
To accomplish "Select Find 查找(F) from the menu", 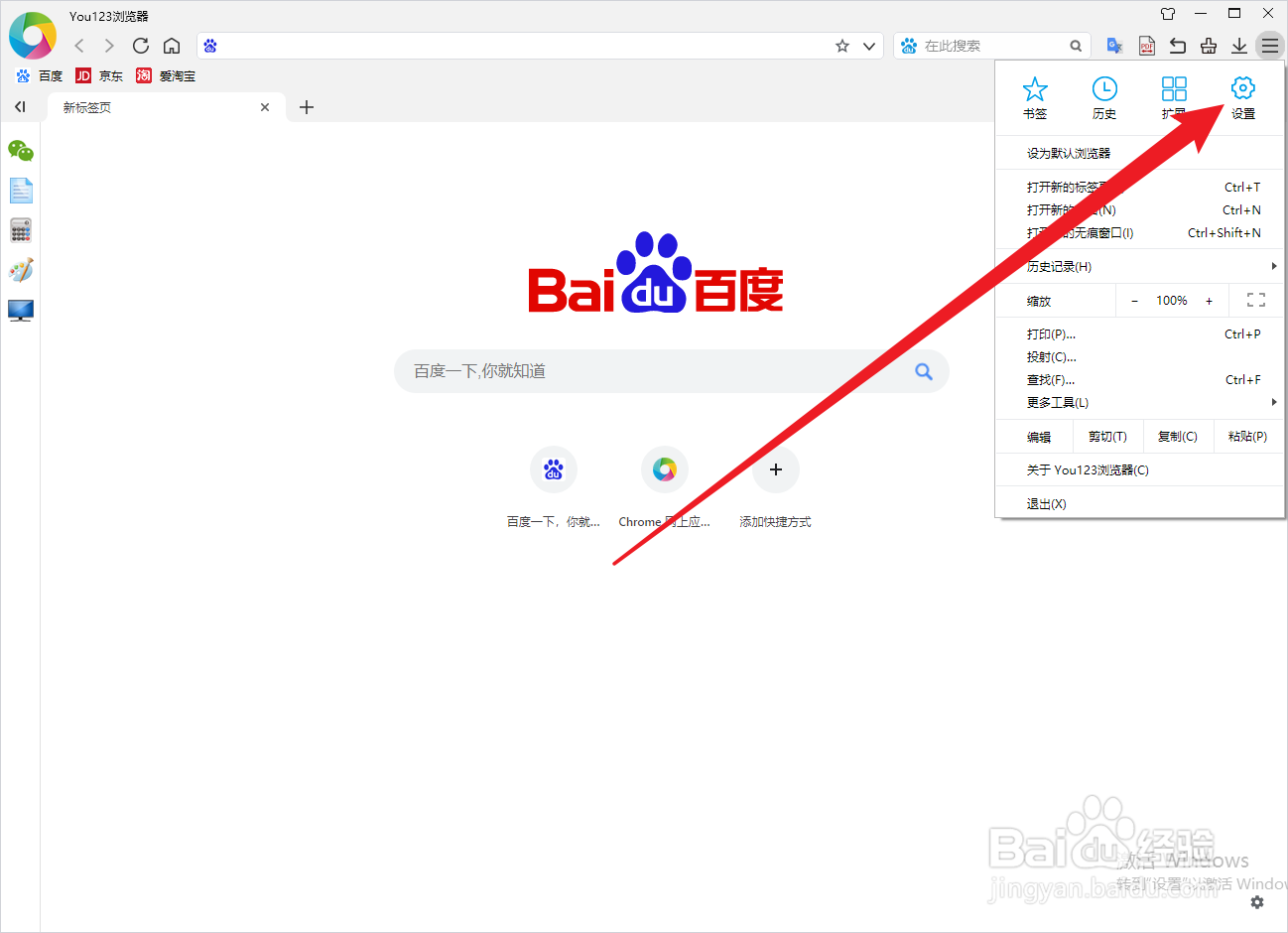I will [x=1140, y=380].
